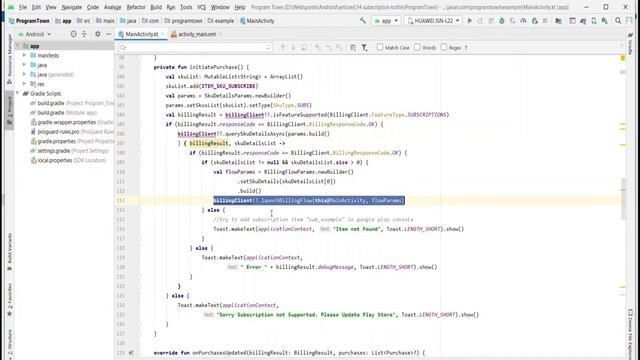
Task: Open the Project Structure folder icon
Action: (558, 20)
